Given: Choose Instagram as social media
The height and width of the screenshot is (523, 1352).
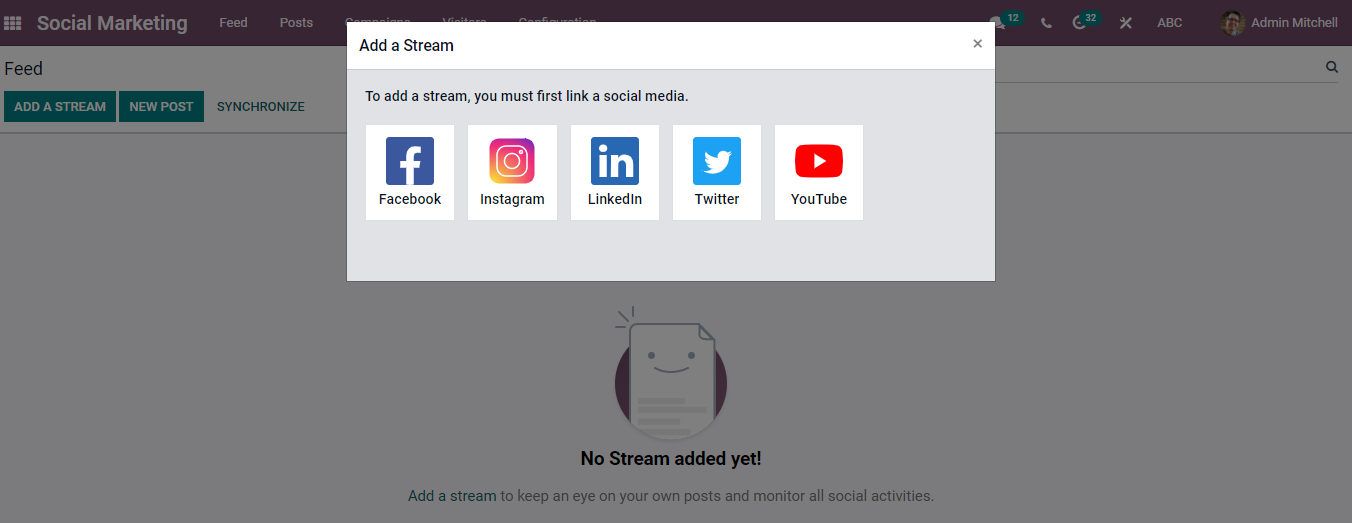Looking at the screenshot, I should (x=512, y=172).
